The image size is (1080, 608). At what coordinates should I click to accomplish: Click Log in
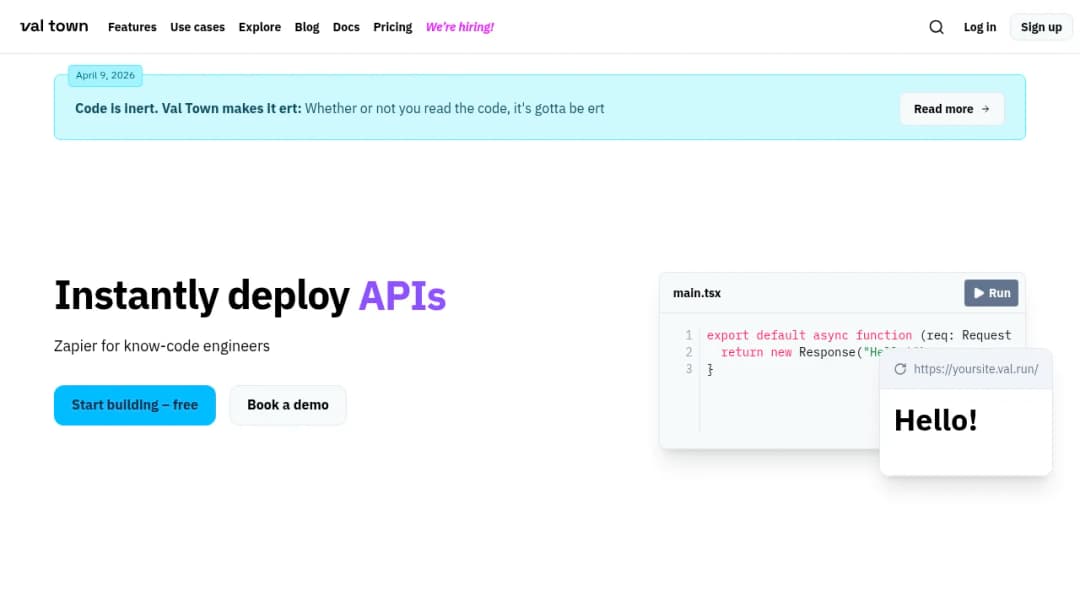(x=979, y=27)
